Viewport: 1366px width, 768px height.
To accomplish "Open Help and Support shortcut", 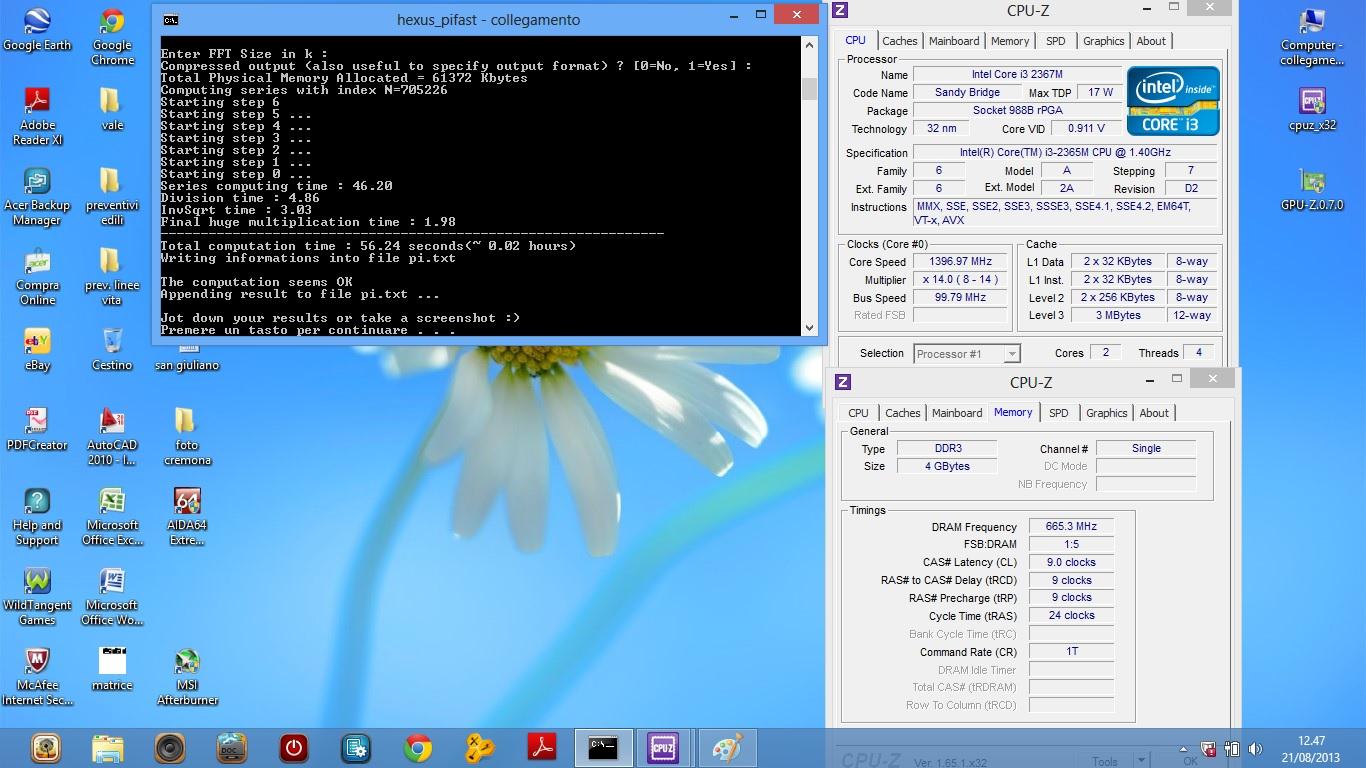I will click(37, 517).
